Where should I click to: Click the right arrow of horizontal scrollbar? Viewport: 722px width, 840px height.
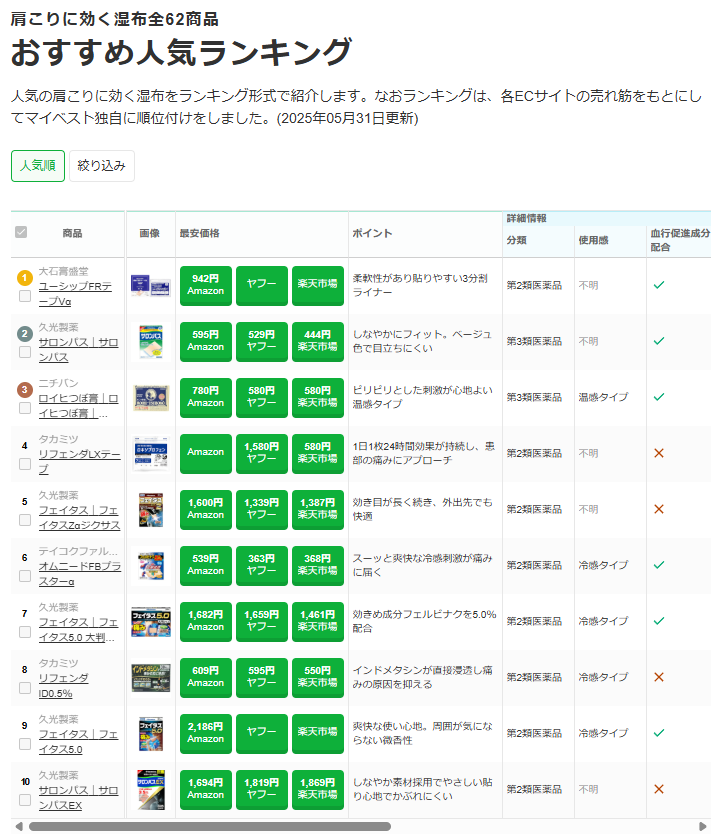[704, 827]
